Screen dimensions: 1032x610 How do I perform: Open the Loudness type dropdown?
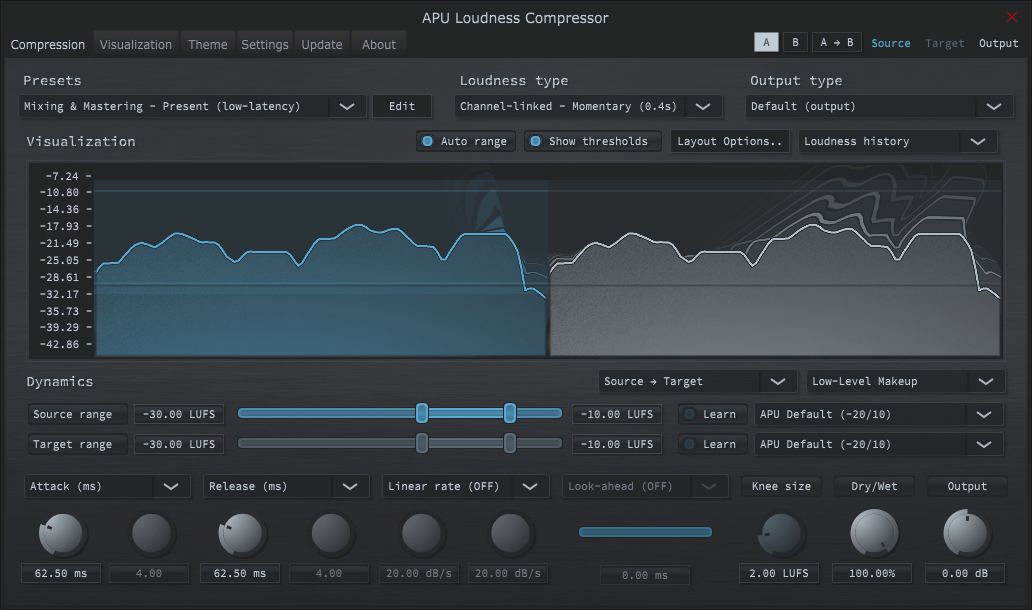pyautogui.click(x=587, y=106)
